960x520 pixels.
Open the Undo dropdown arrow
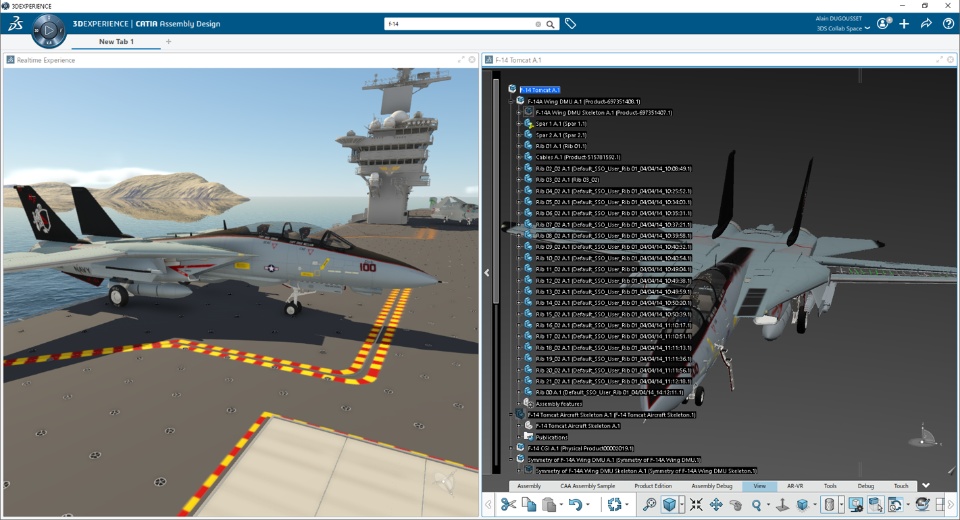(590, 506)
